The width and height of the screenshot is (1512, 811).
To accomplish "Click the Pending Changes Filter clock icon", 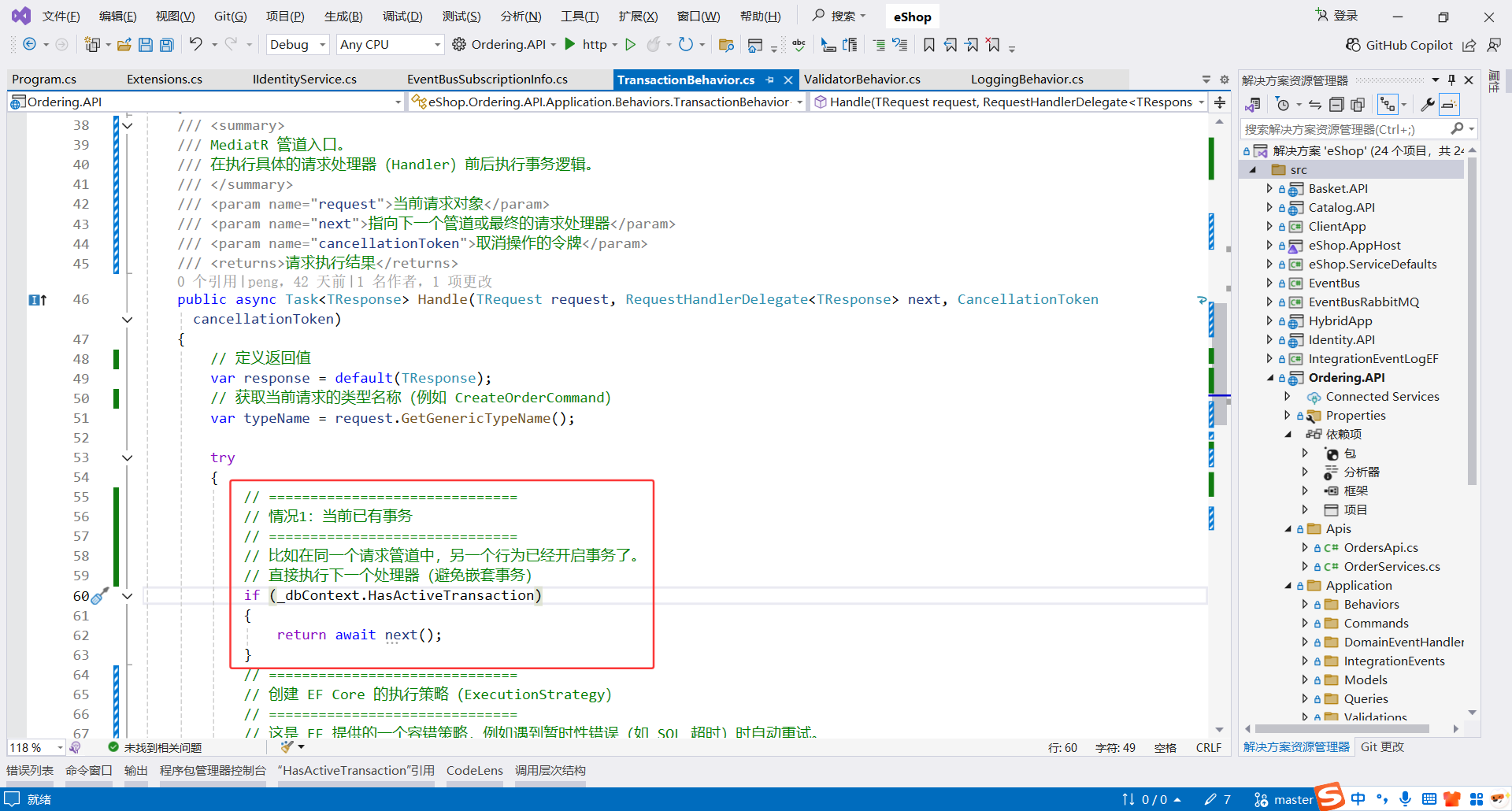I will (1283, 104).
